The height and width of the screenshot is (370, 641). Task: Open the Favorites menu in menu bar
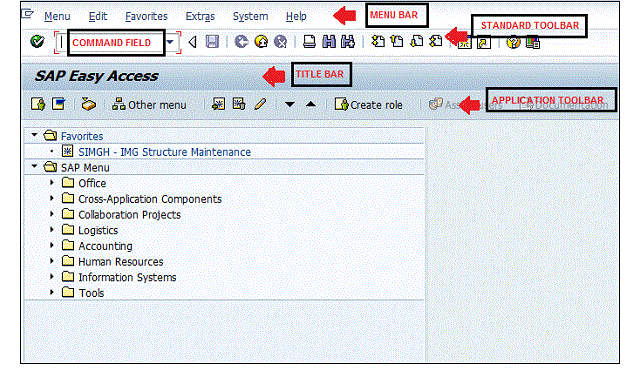point(146,16)
